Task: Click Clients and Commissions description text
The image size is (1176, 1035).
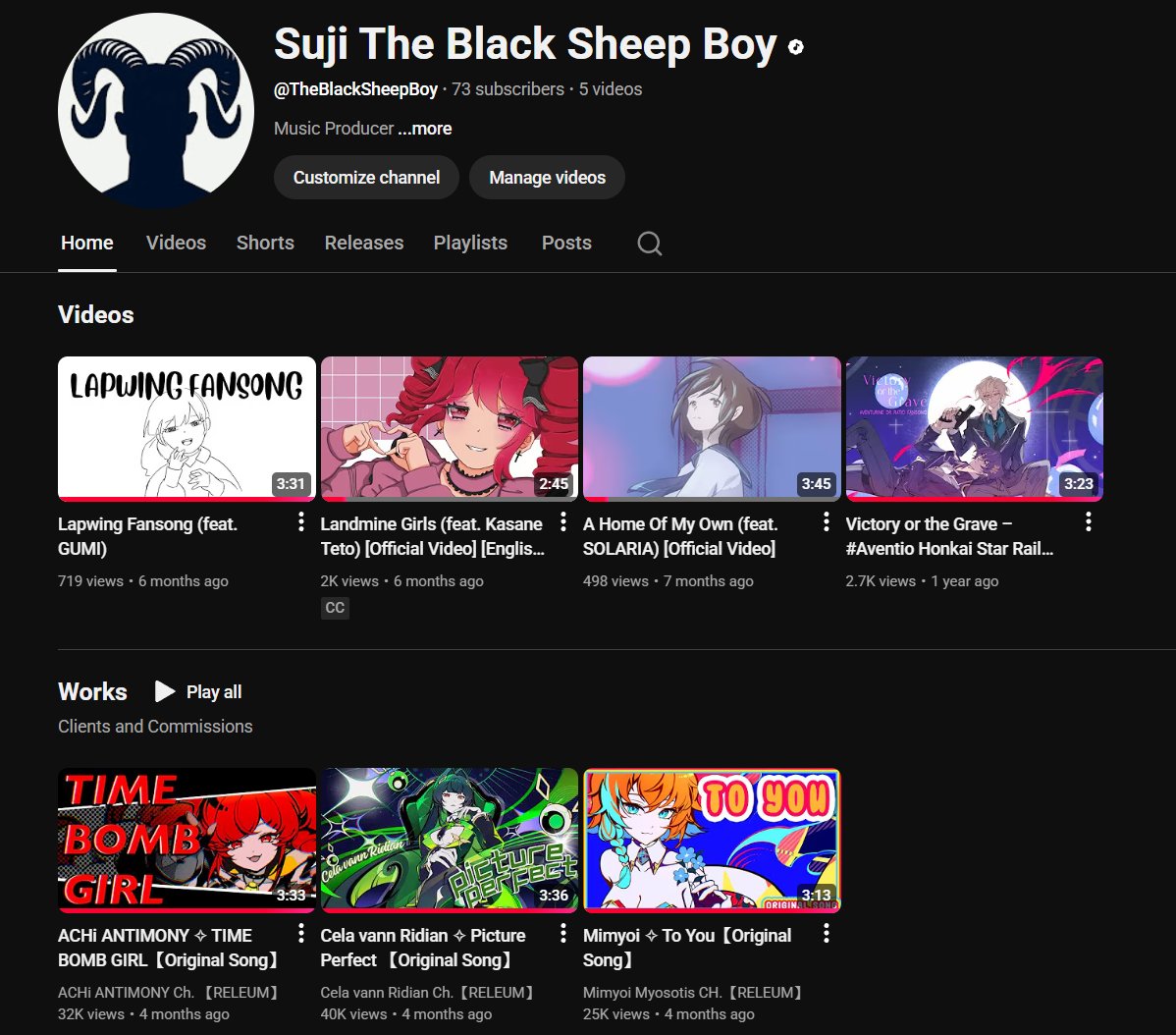Action: [x=155, y=726]
